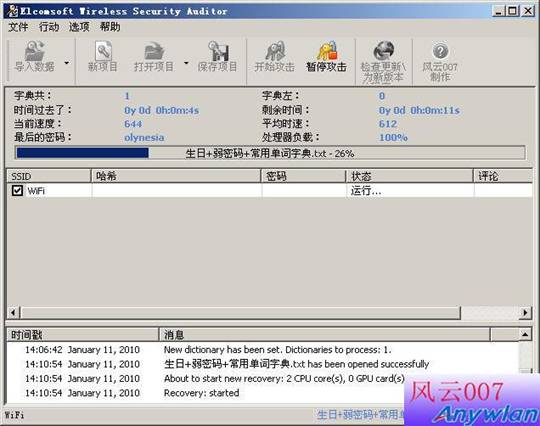Click the horizontal scrollbar thumb
540x426 pixels.
(240, 313)
